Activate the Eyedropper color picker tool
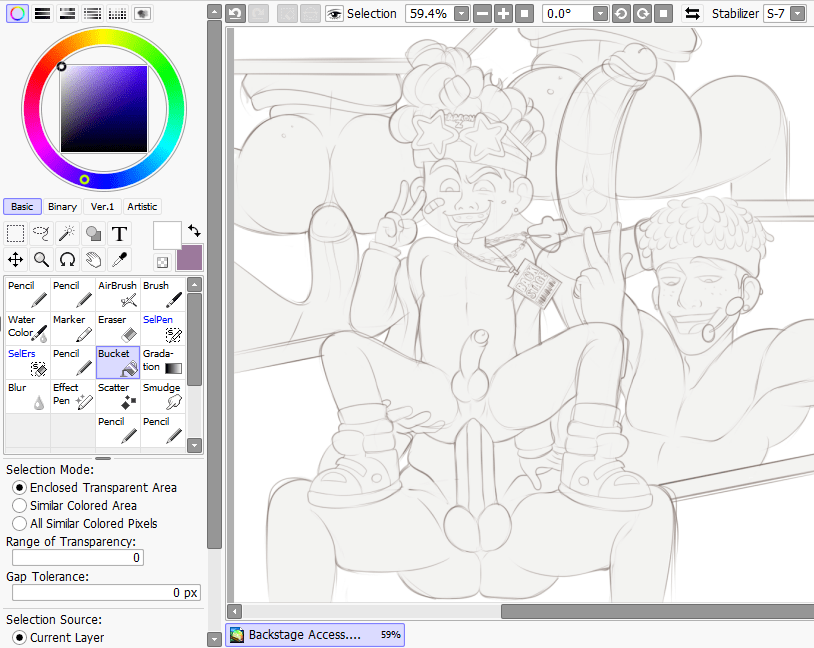Viewport: 814px width, 648px height. pyautogui.click(x=119, y=260)
